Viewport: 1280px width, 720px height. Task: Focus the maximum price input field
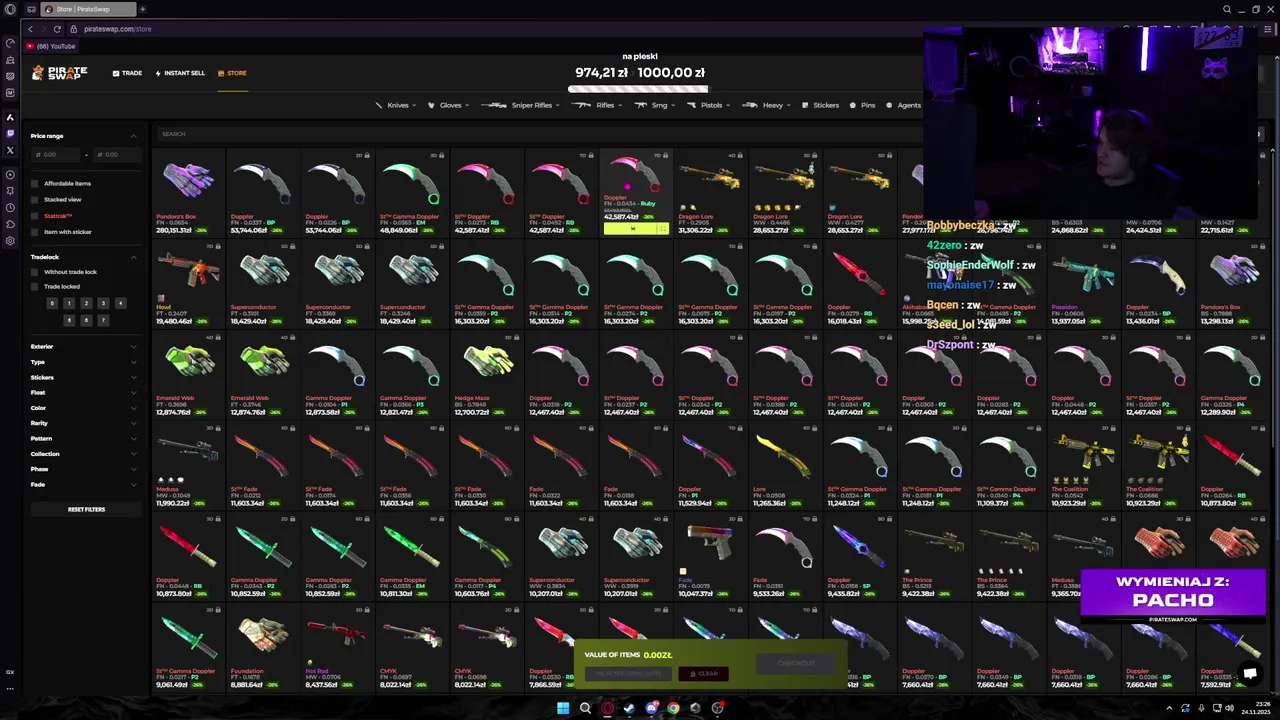116,155
